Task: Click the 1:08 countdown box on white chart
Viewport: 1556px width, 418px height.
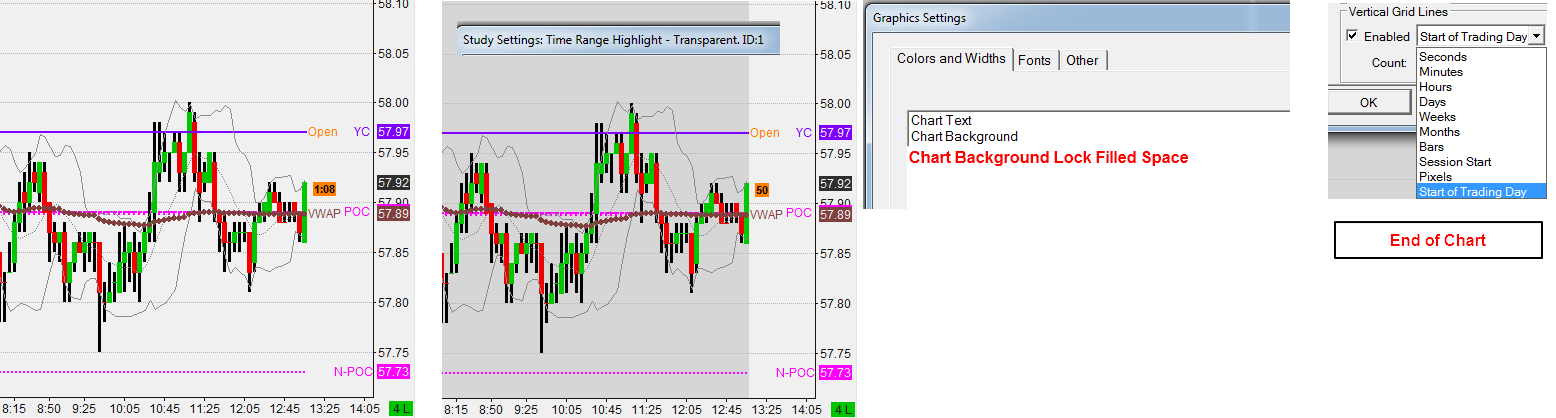Action: click(324, 188)
